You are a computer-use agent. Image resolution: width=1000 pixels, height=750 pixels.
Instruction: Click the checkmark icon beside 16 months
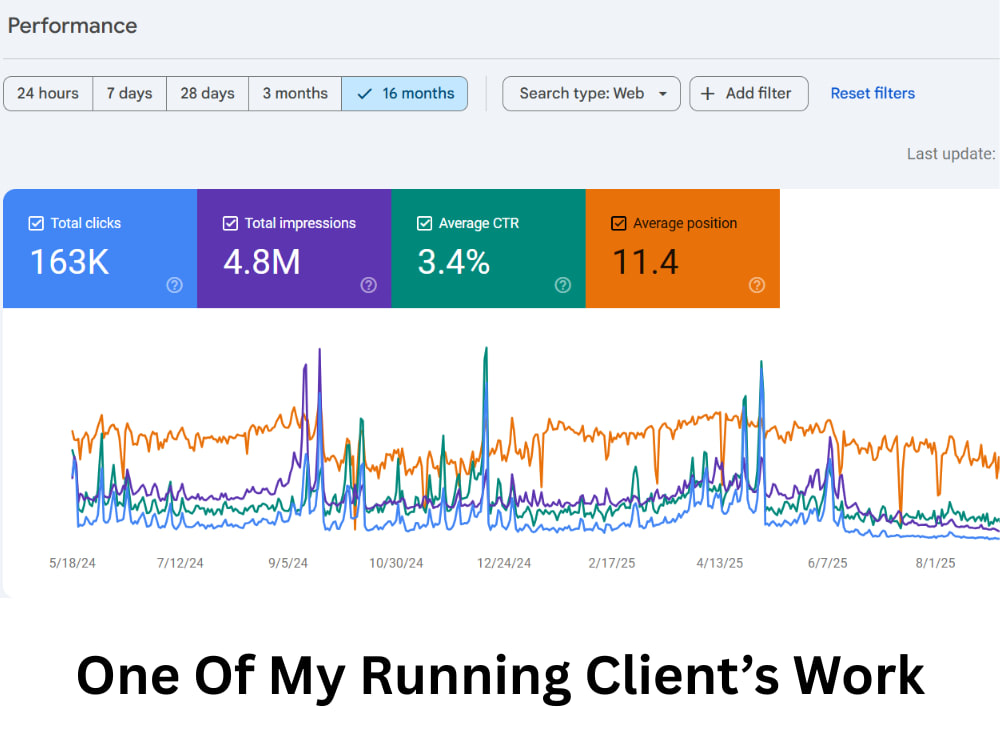point(364,94)
